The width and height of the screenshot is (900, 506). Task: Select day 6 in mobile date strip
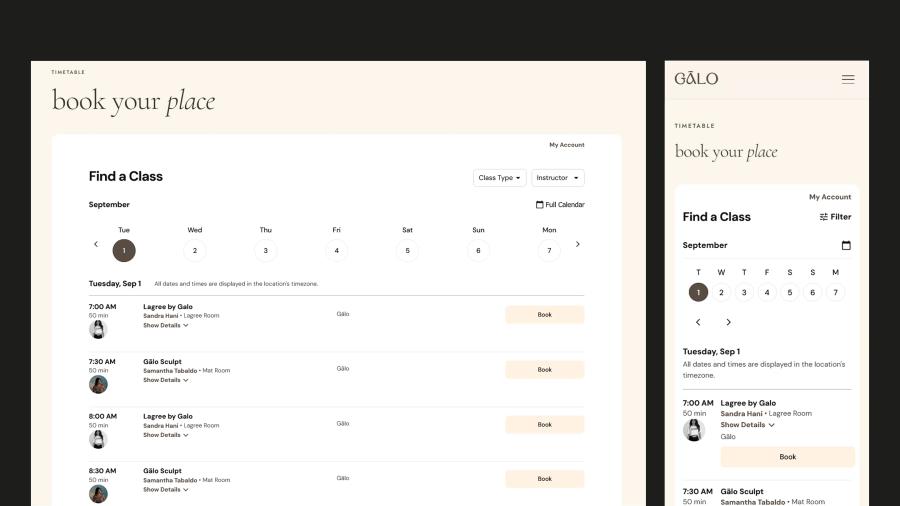tap(812, 293)
